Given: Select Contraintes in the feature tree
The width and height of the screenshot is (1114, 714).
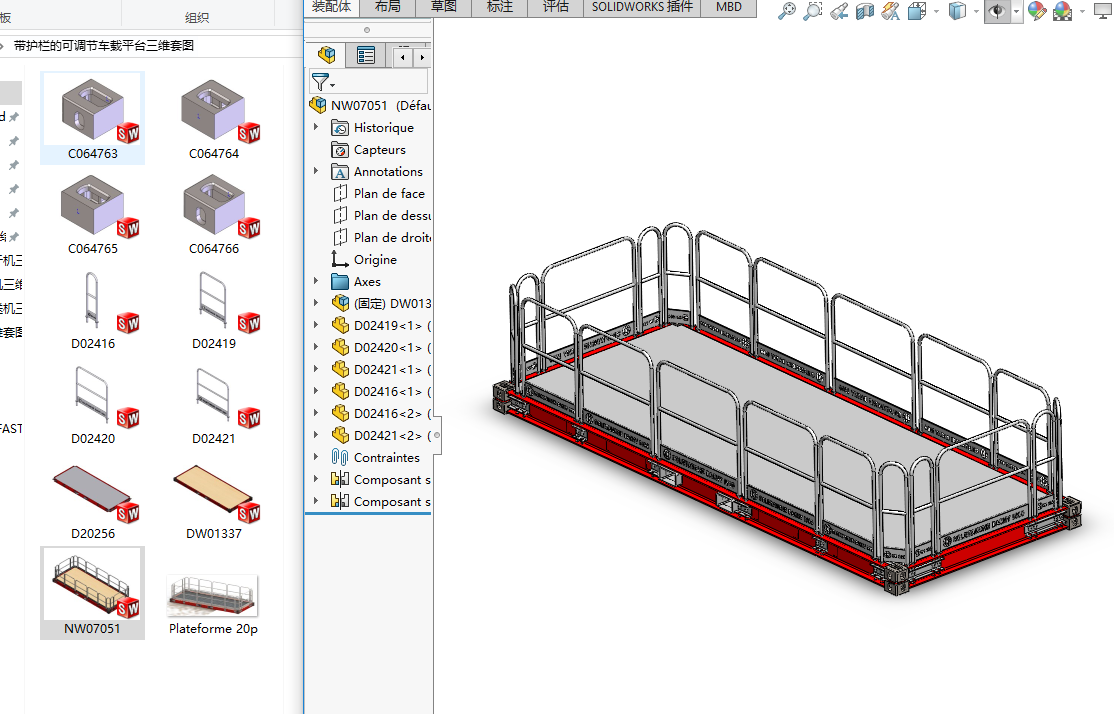Looking at the screenshot, I should tap(386, 458).
